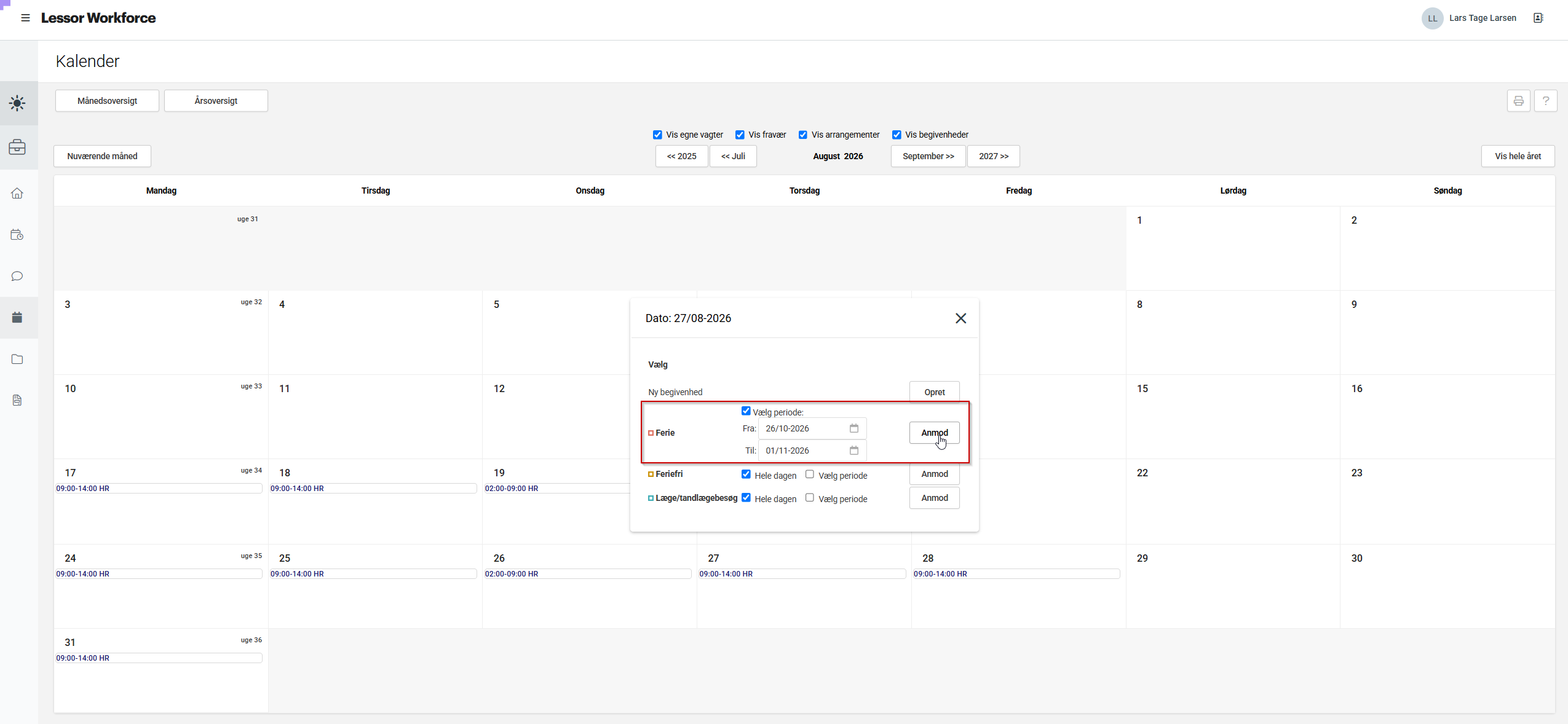This screenshot has width=1568, height=724.
Task: Select calendar day 1 Saturday
Action: pyautogui.click(x=1233, y=248)
